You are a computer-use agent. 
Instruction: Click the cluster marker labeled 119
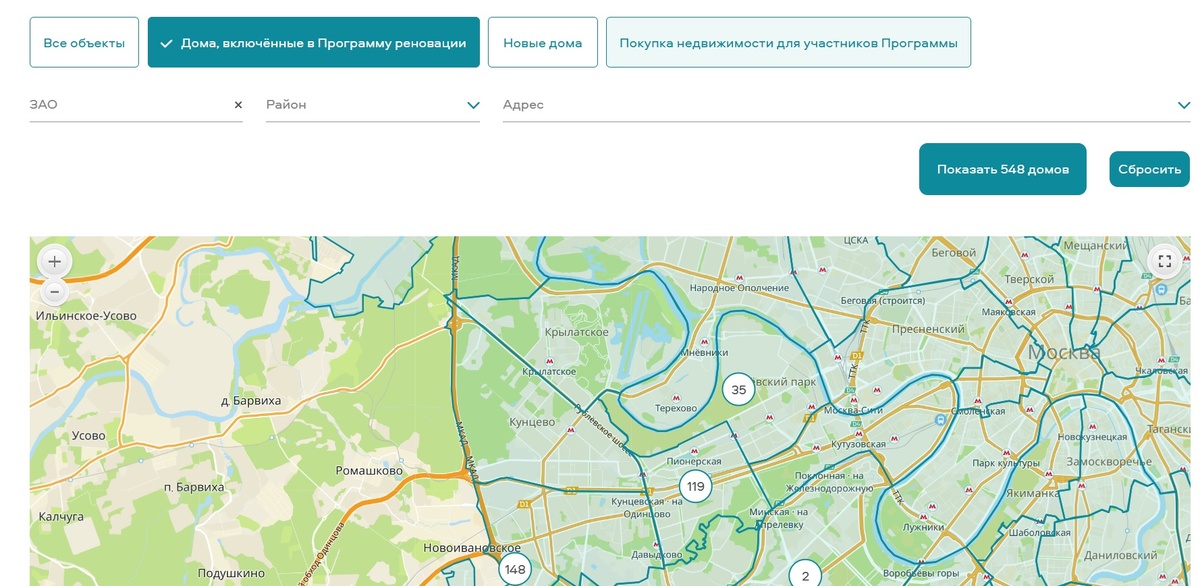(x=695, y=487)
